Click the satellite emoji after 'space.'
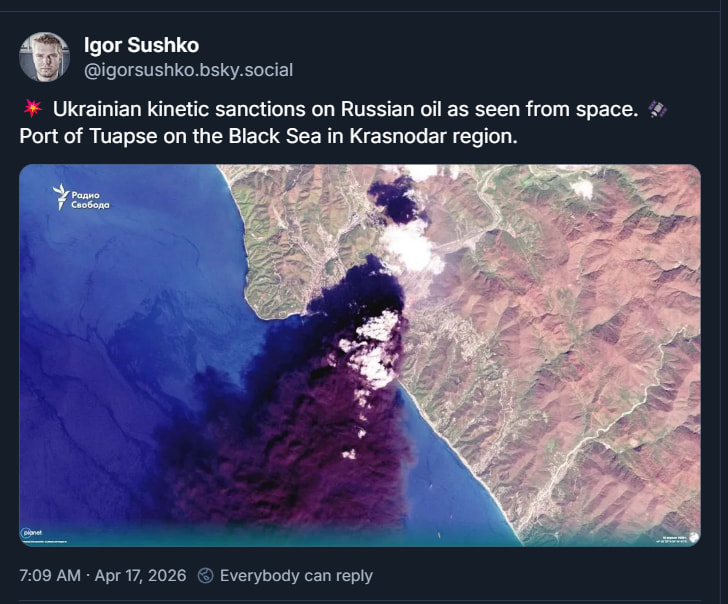Image resolution: width=728 pixels, height=604 pixels. (657, 109)
